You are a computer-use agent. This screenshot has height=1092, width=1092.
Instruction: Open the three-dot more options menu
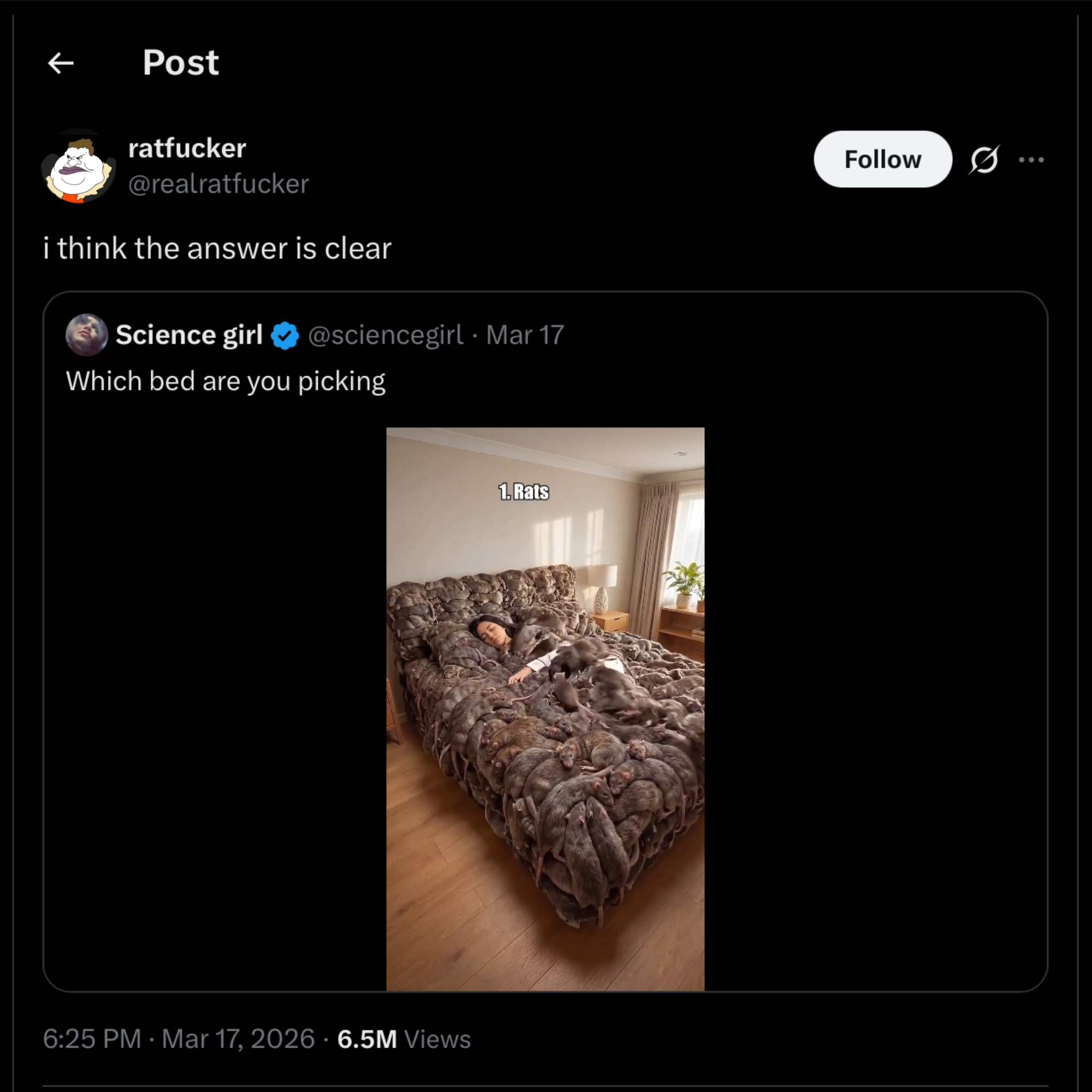tap(1031, 160)
